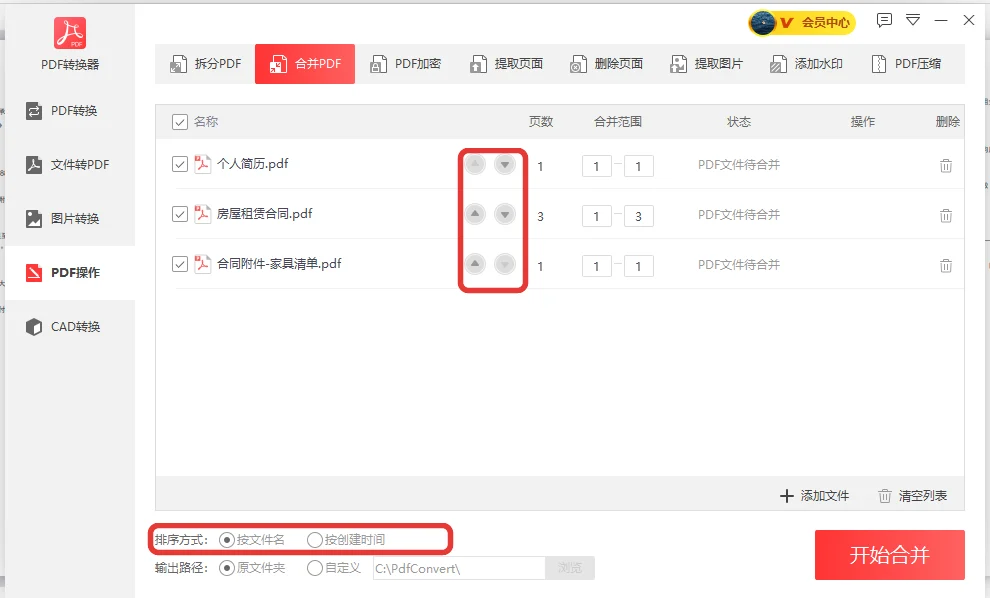Screen dimensions: 990x598
Task: Select PDF操作 in the sidebar
Action: click(70, 273)
